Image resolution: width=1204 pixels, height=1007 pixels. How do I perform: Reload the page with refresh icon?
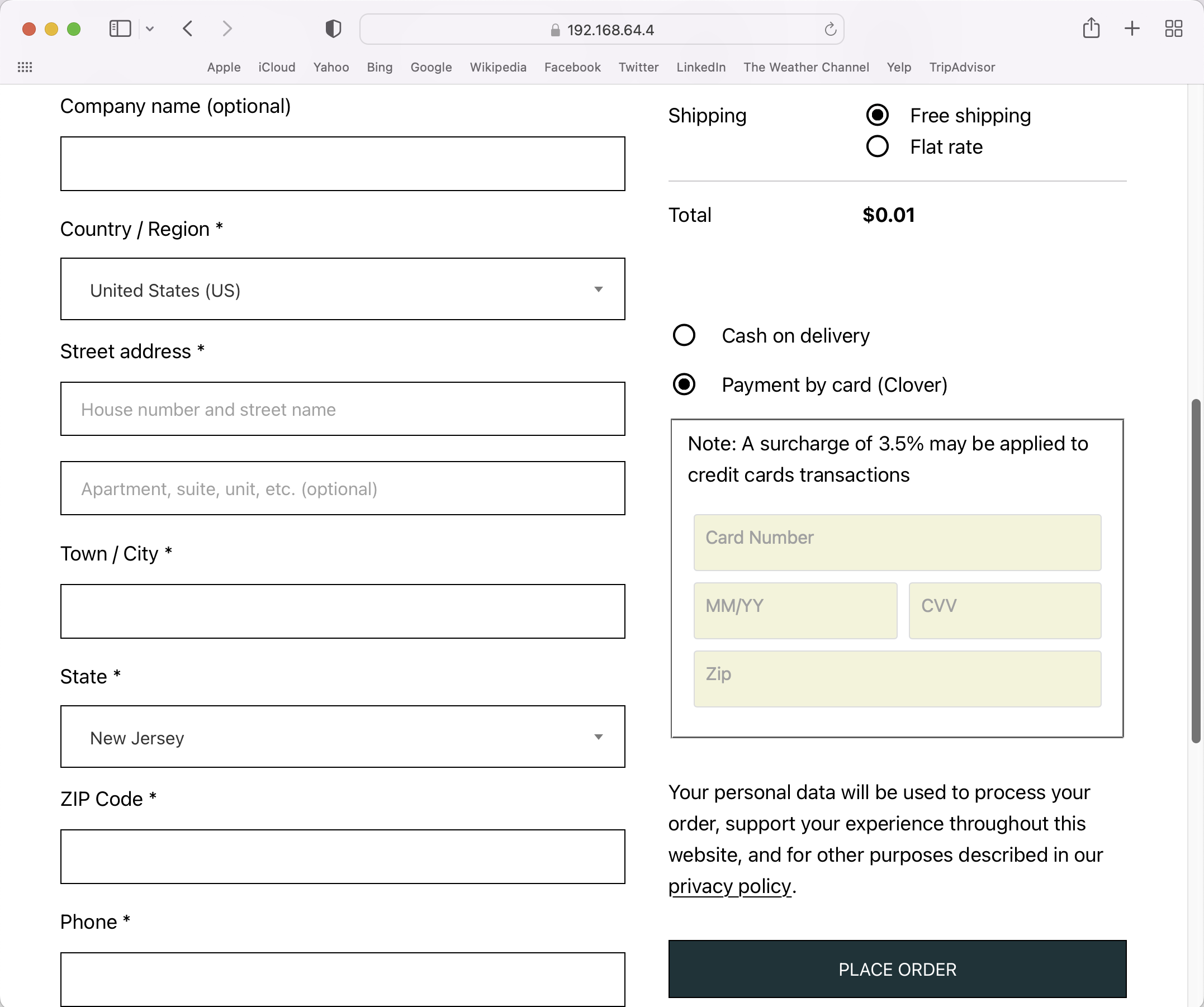pyautogui.click(x=830, y=29)
